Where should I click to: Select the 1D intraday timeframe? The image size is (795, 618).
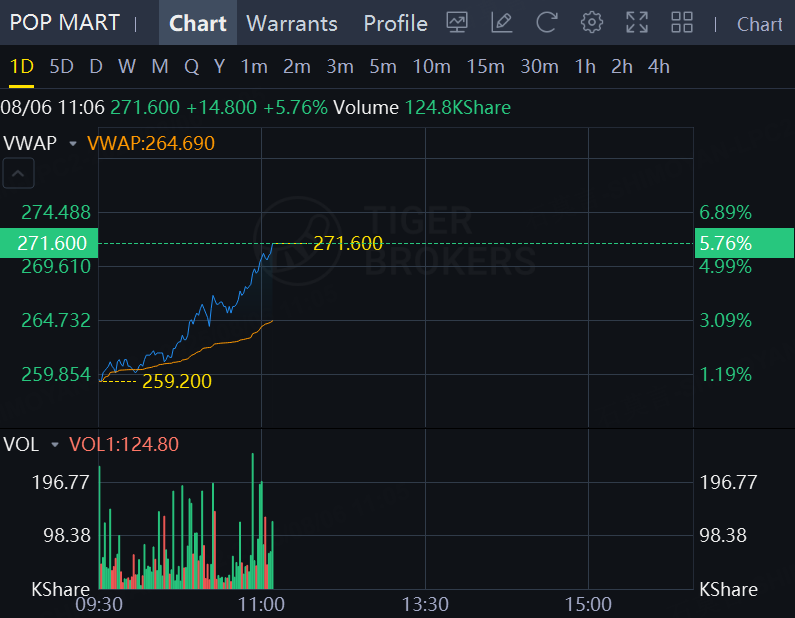[x=22, y=66]
